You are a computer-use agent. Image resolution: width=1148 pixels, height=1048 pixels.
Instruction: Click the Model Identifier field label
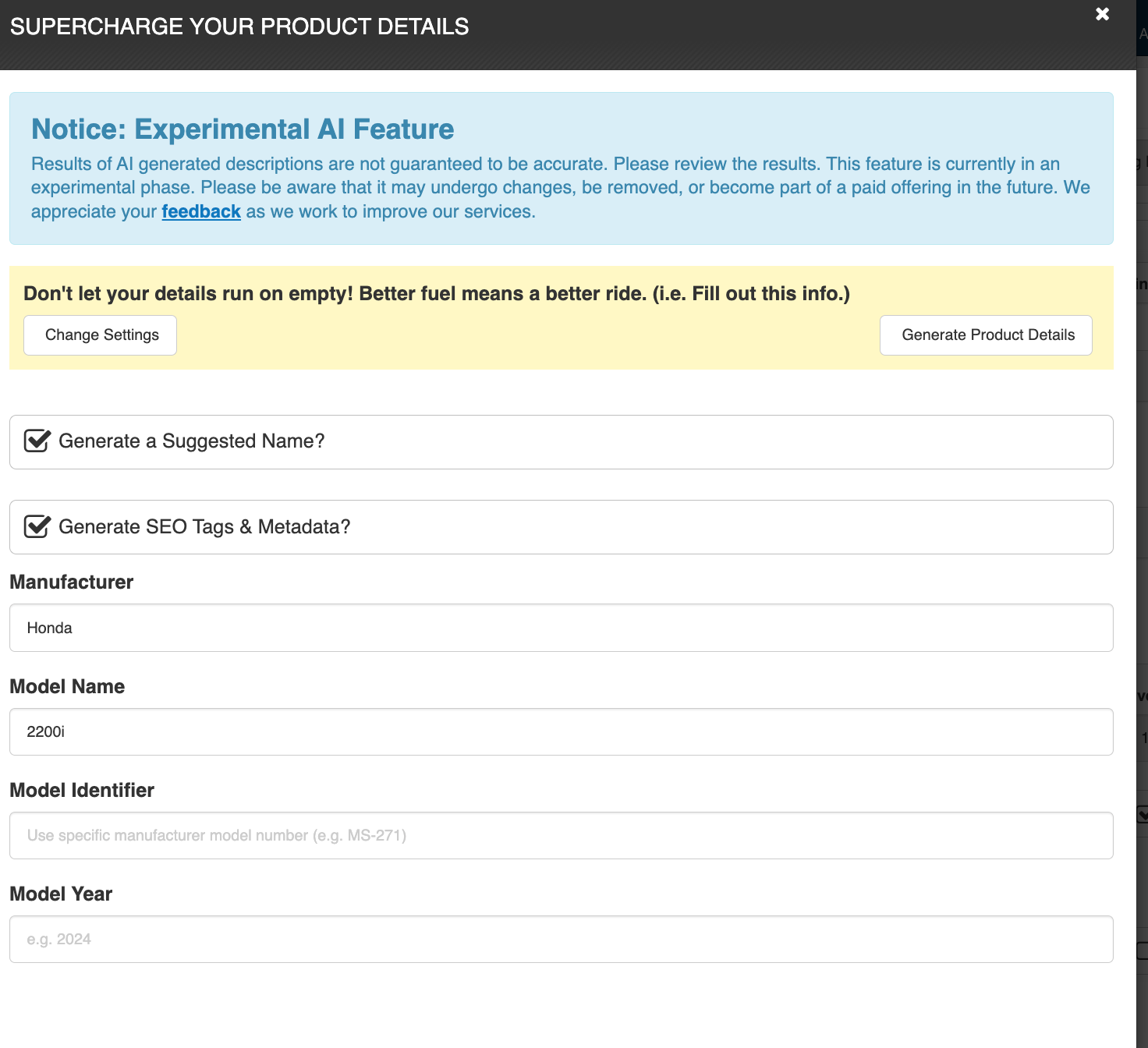click(82, 791)
